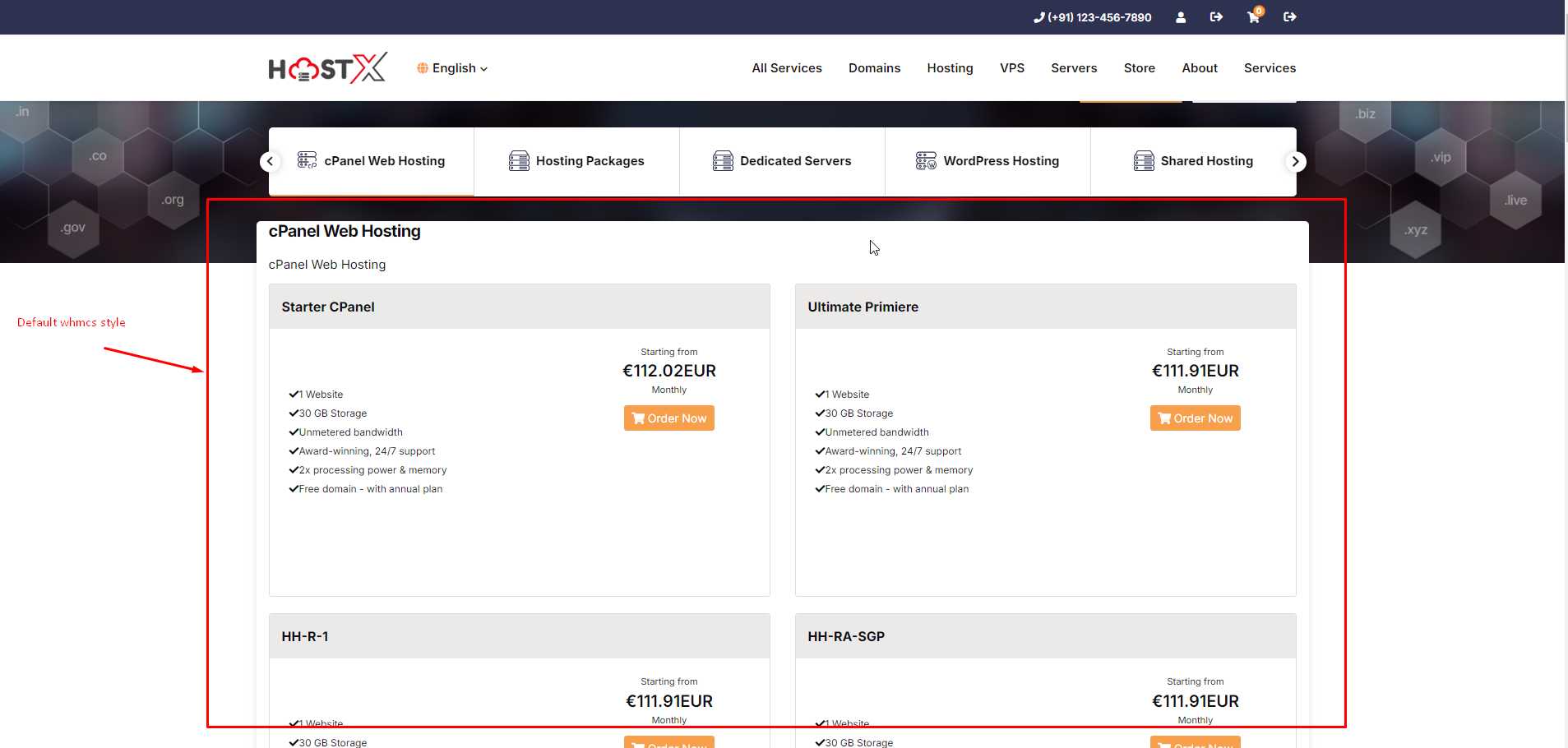Open the Domains menu item
Screen dimensions: 1568x748
[874, 68]
